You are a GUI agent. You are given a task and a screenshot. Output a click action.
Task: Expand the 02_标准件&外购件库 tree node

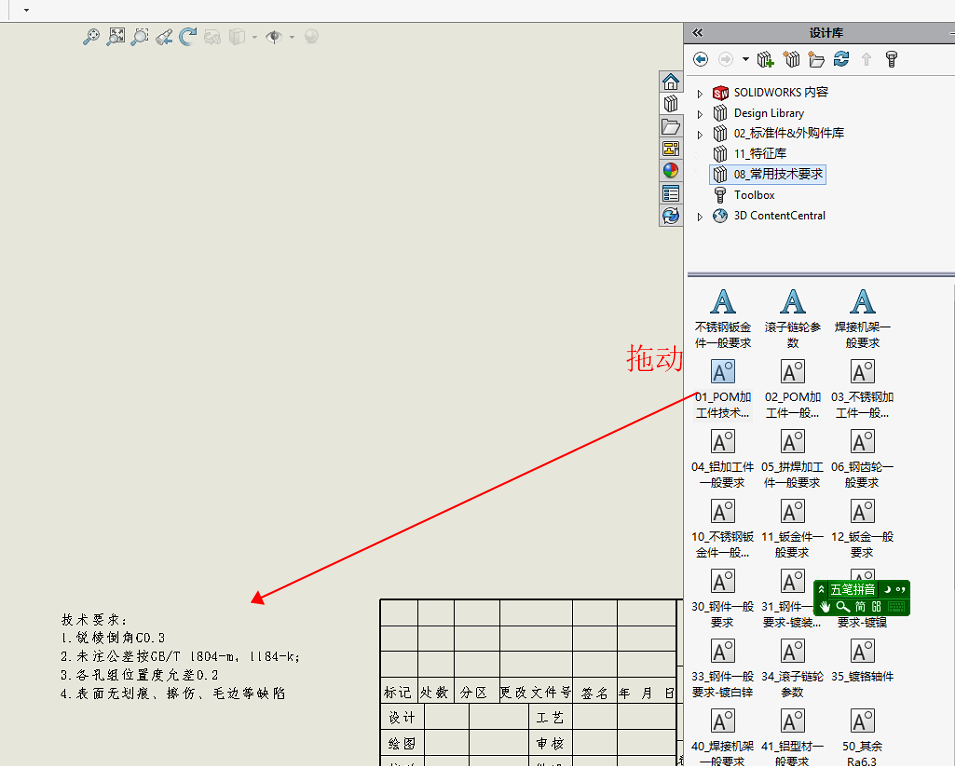[x=700, y=135]
